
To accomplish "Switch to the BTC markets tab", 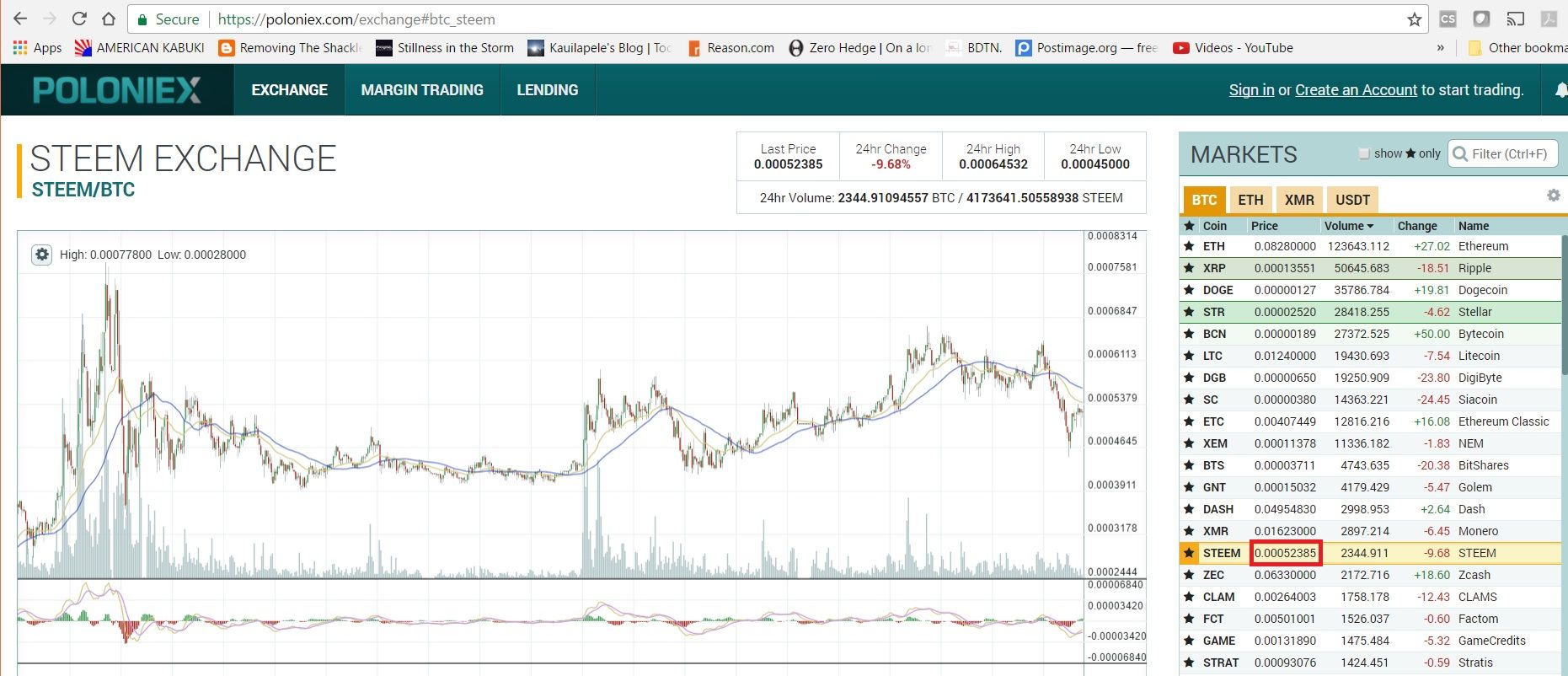I will pyautogui.click(x=1204, y=200).
